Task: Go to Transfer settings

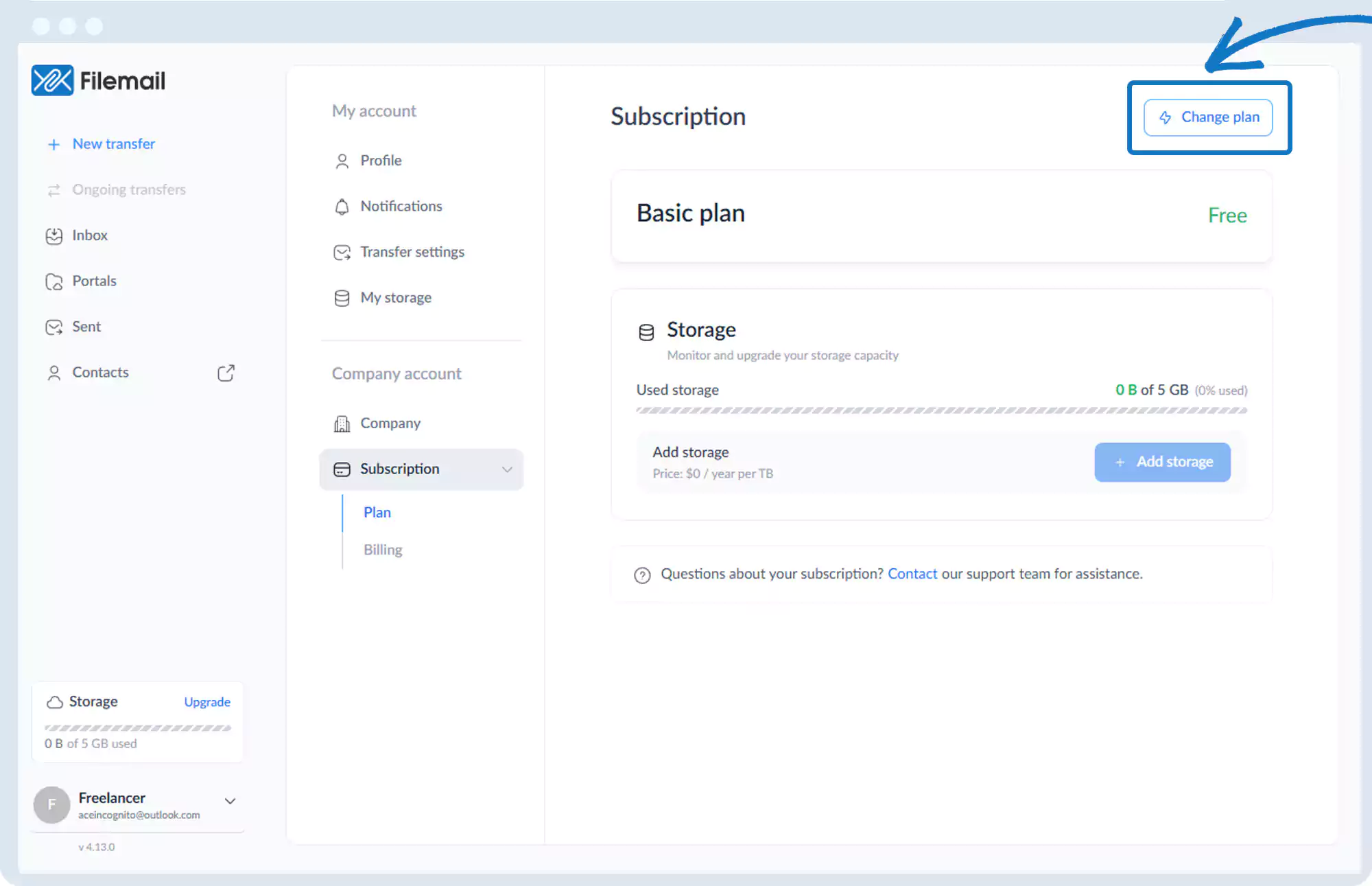Action: [x=412, y=252]
